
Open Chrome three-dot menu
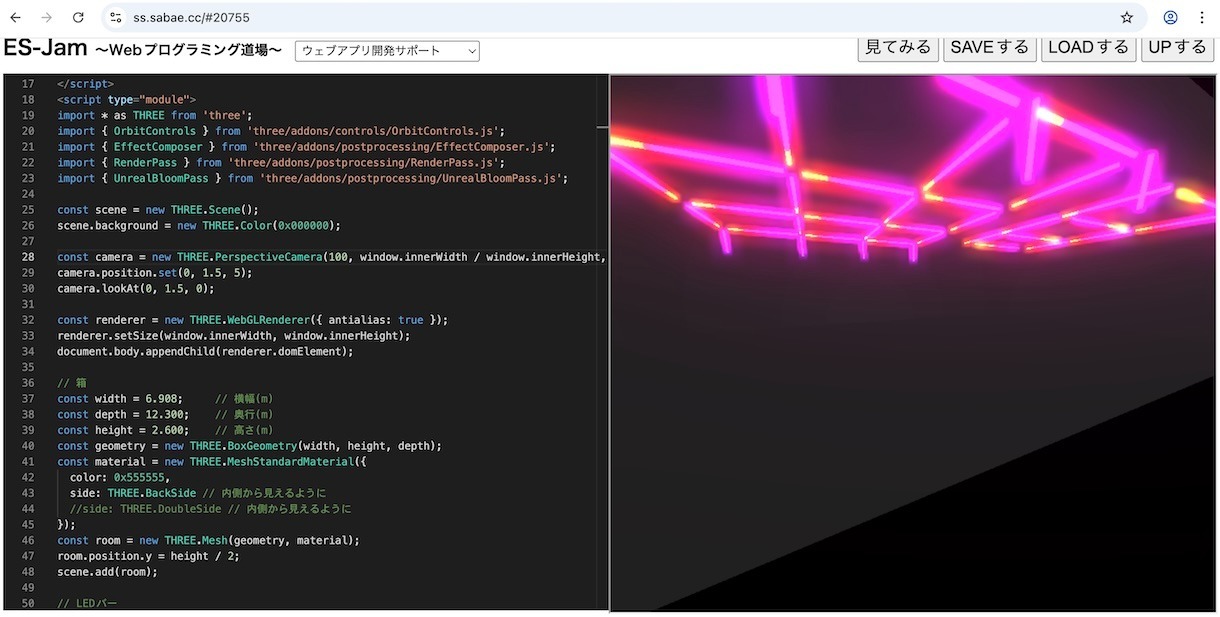click(x=1201, y=17)
